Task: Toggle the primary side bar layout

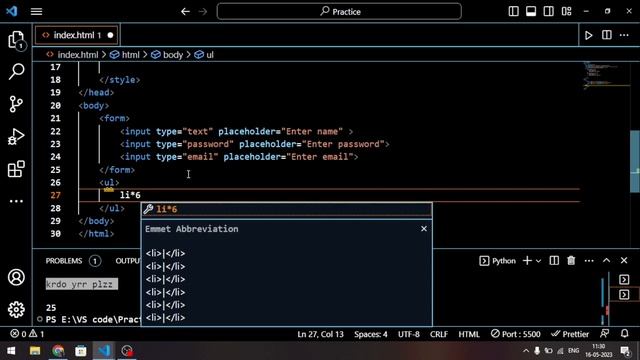Action: pyautogui.click(x=513, y=11)
